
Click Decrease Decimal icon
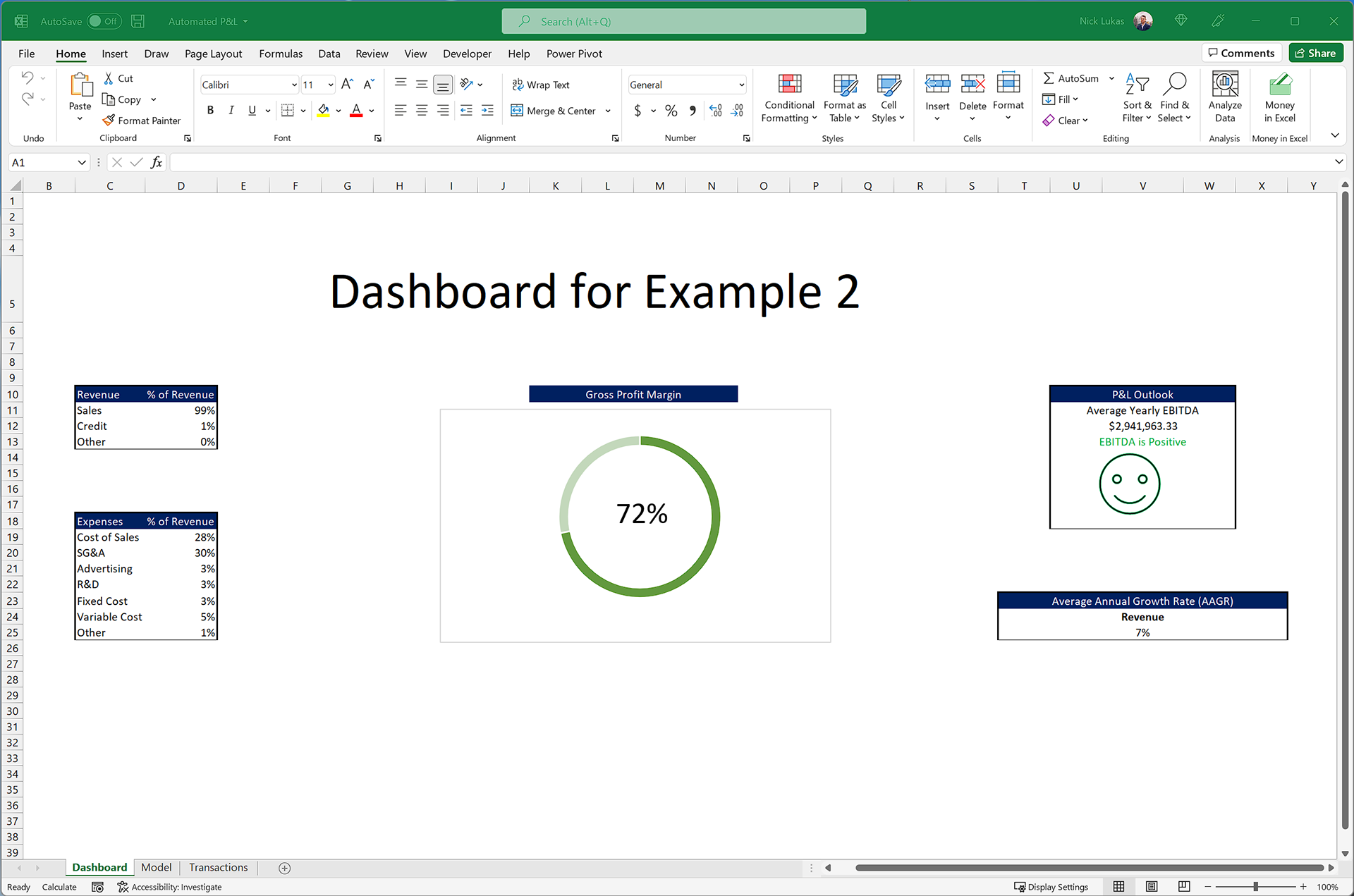click(x=737, y=111)
